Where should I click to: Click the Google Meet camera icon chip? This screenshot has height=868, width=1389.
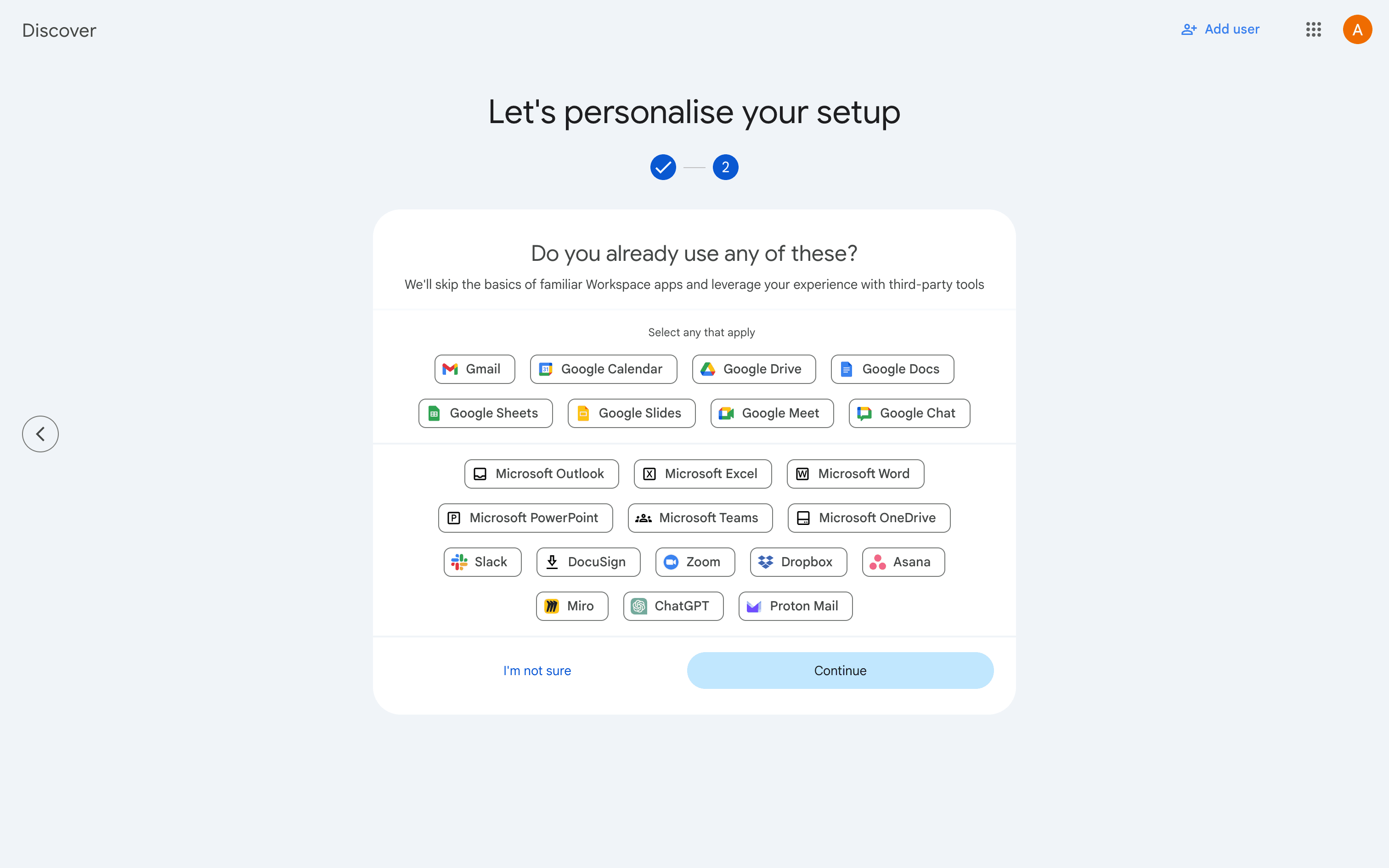[x=771, y=413]
